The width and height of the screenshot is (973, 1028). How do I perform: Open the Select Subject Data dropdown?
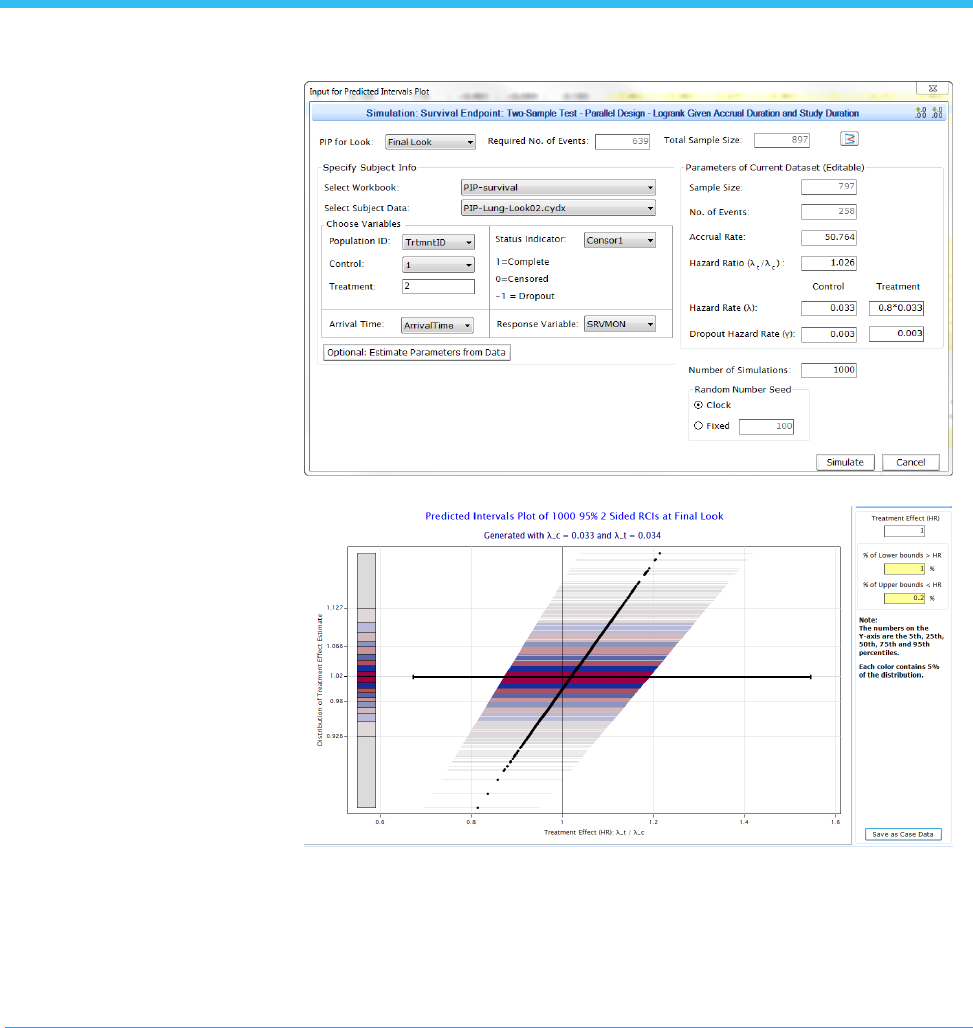point(558,208)
